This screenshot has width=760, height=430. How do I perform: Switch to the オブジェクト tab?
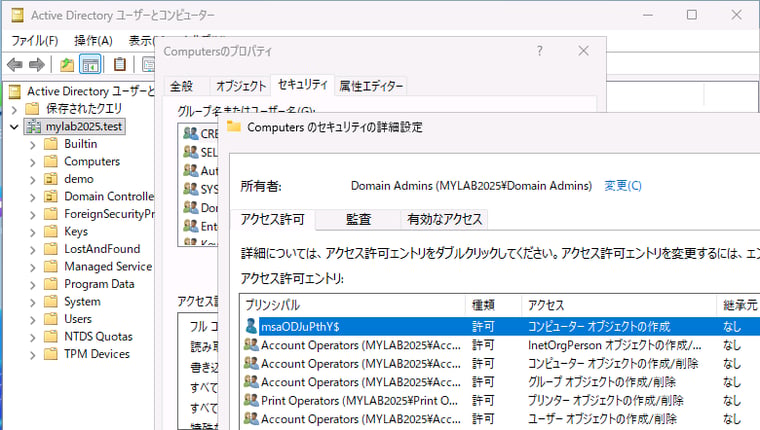coord(241,86)
